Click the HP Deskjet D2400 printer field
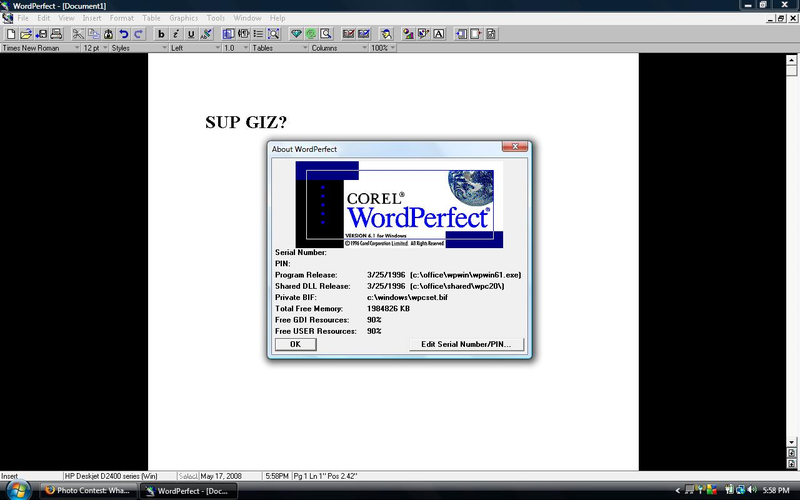Viewport: 800px width, 500px height. point(119,476)
